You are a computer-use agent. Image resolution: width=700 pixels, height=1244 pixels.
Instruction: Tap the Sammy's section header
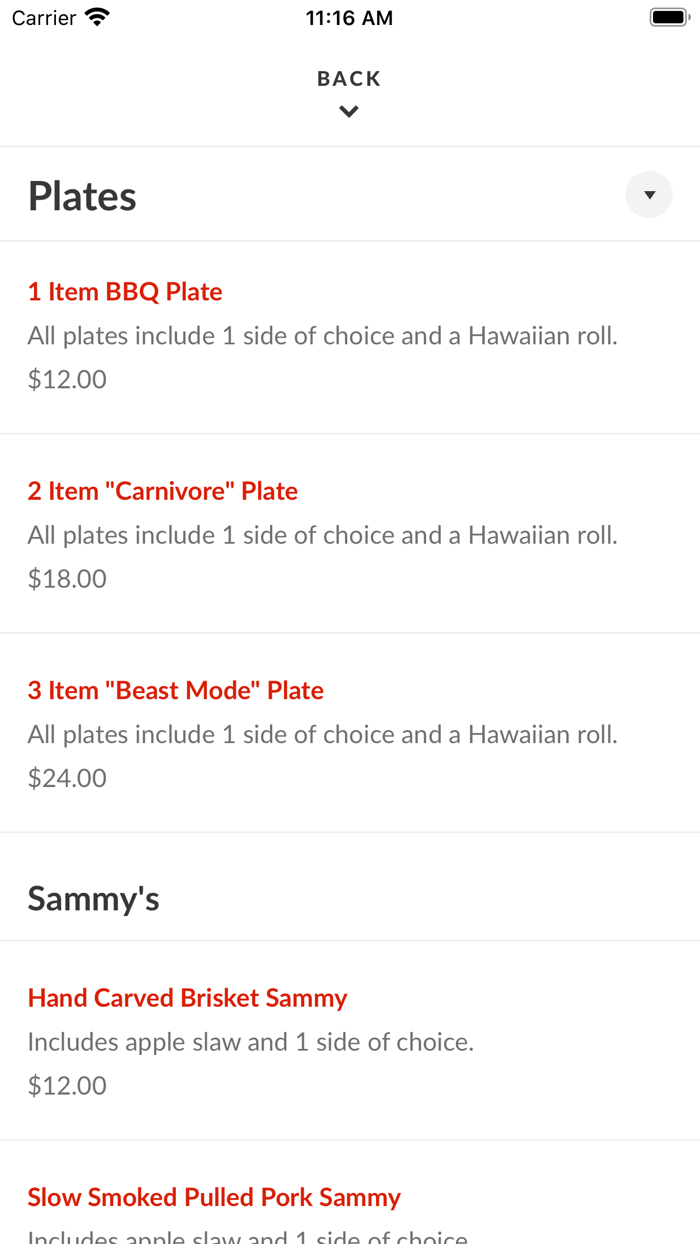(x=94, y=899)
